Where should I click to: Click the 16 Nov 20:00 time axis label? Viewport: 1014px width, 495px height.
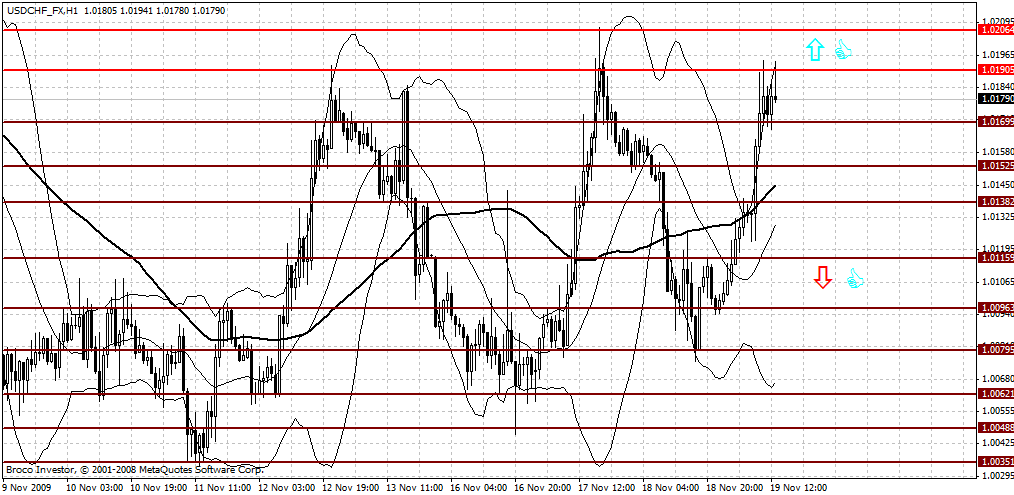coord(542,487)
